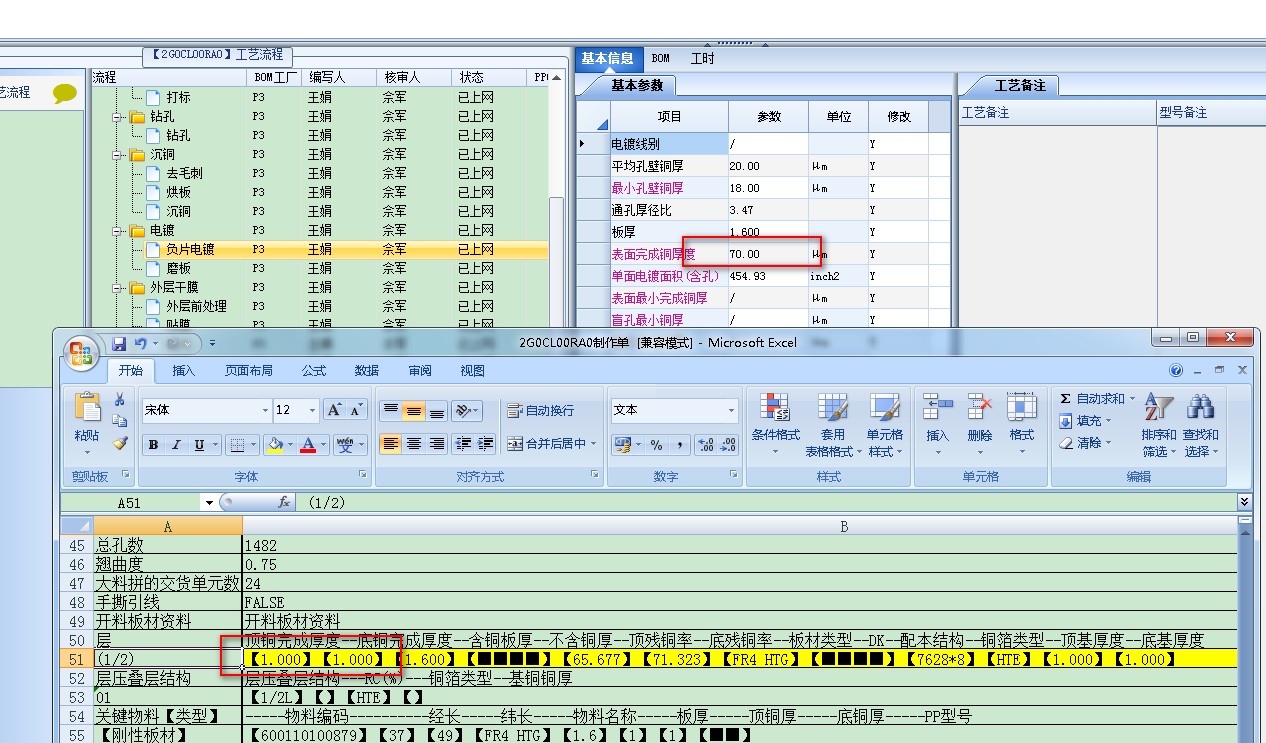Increase font size with large A icon
The height and width of the screenshot is (743, 1266).
point(334,410)
